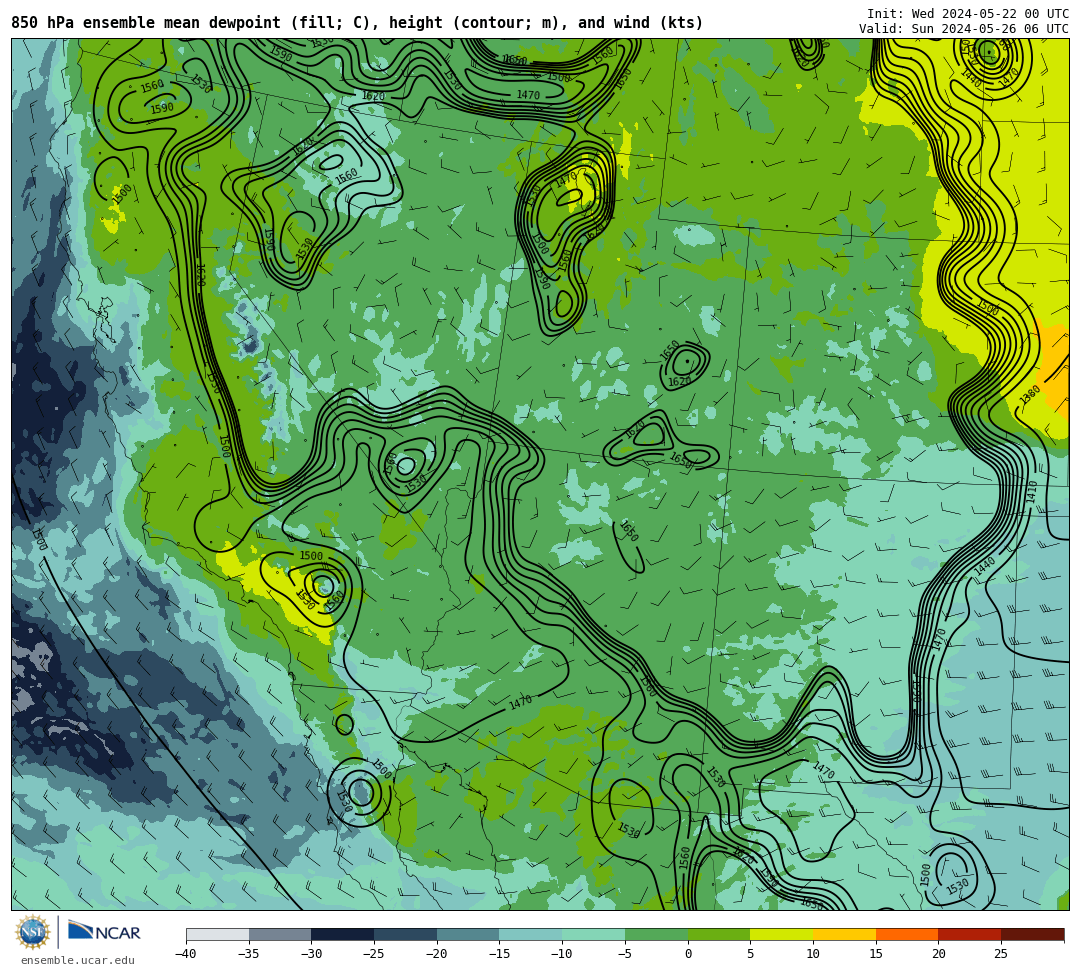
Task: Click the medium green swatch between -5 and 0
Action: click(x=656, y=934)
